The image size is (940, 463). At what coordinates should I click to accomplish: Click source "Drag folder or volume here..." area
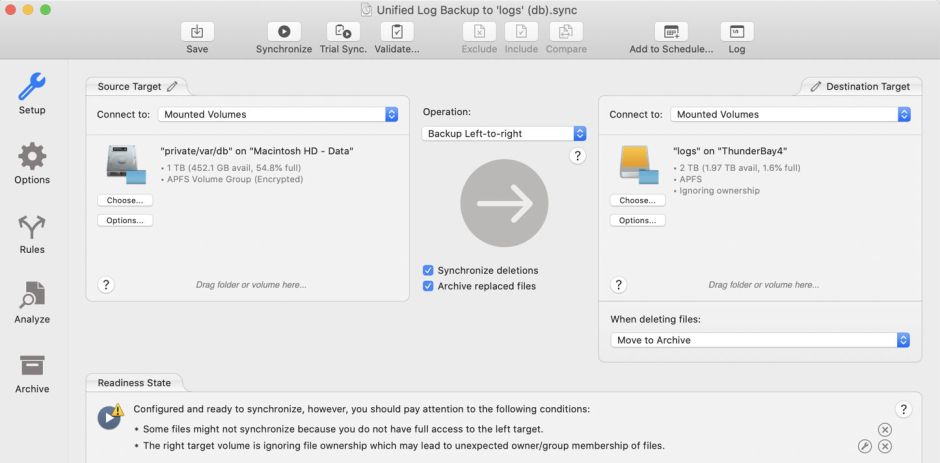pos(251,285)
